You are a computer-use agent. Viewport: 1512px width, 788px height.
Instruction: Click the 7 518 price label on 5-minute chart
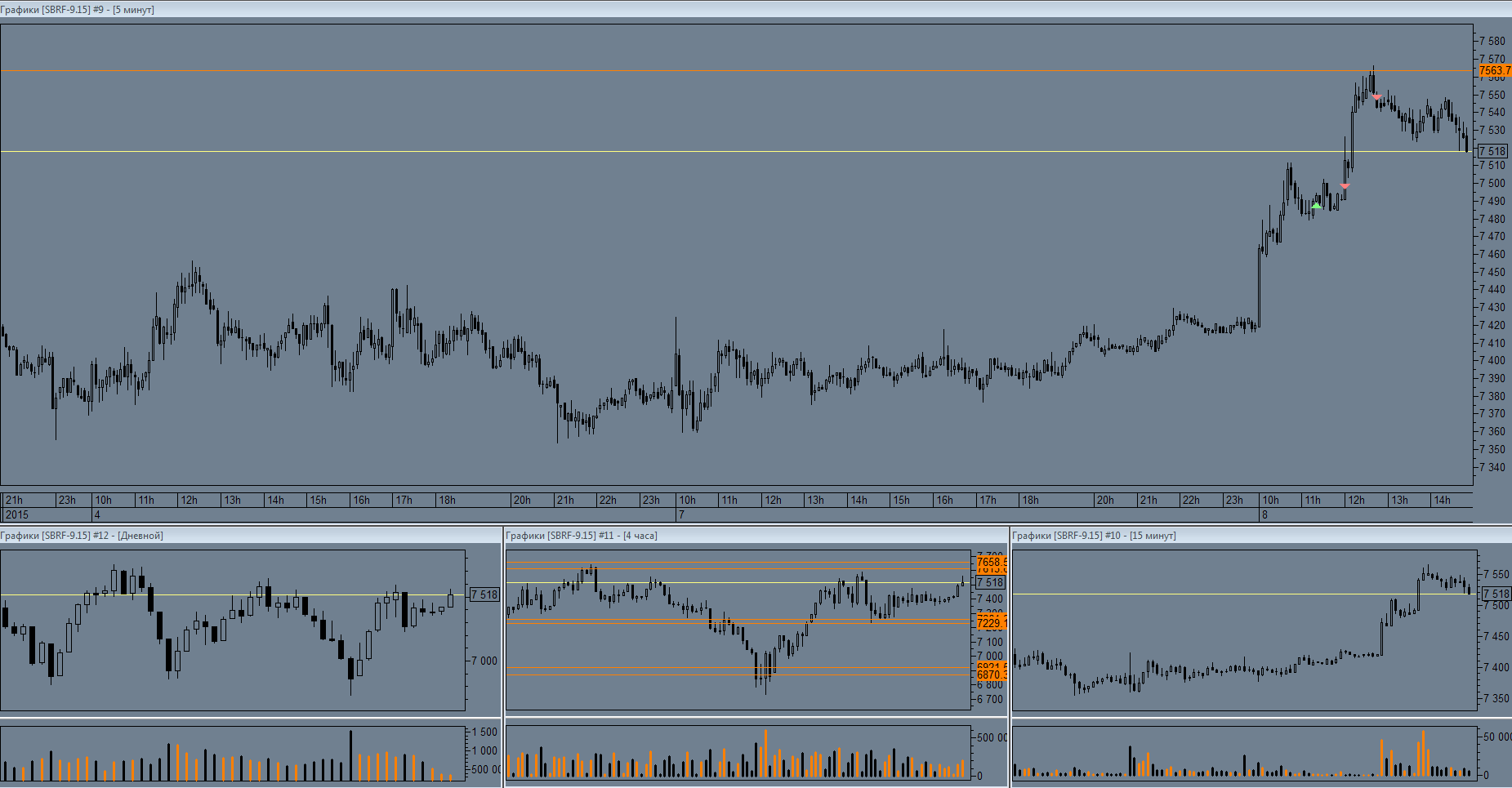(1492, 151)
